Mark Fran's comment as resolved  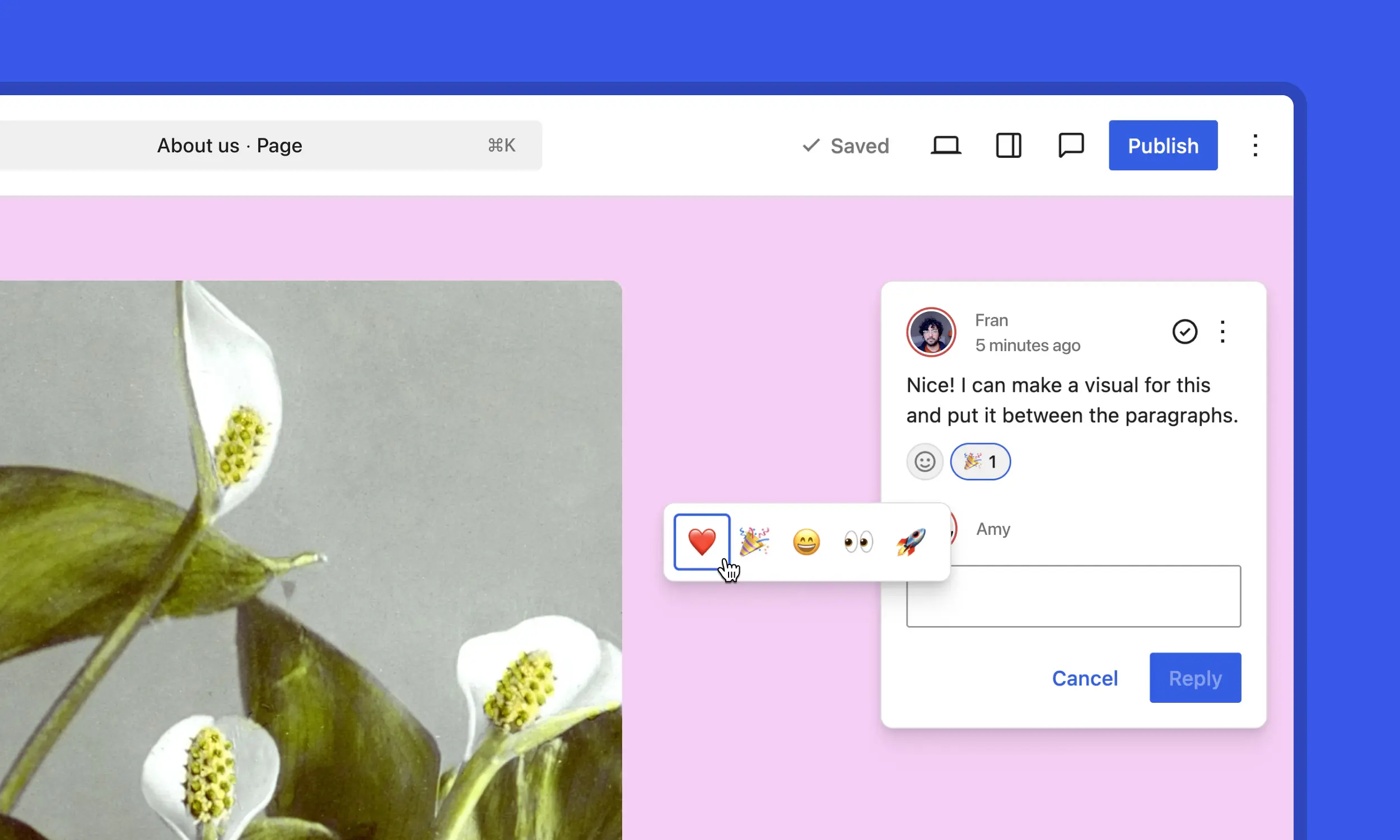(x=1184, y=332)
